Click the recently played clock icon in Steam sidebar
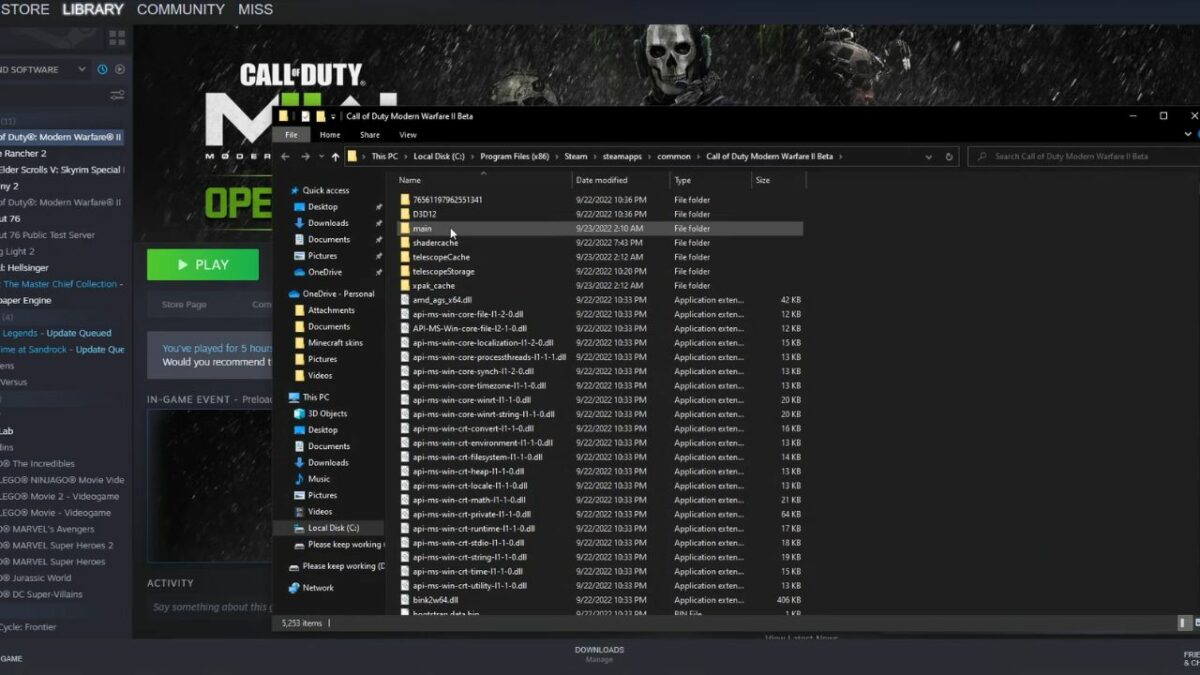 tap(102, 69)
